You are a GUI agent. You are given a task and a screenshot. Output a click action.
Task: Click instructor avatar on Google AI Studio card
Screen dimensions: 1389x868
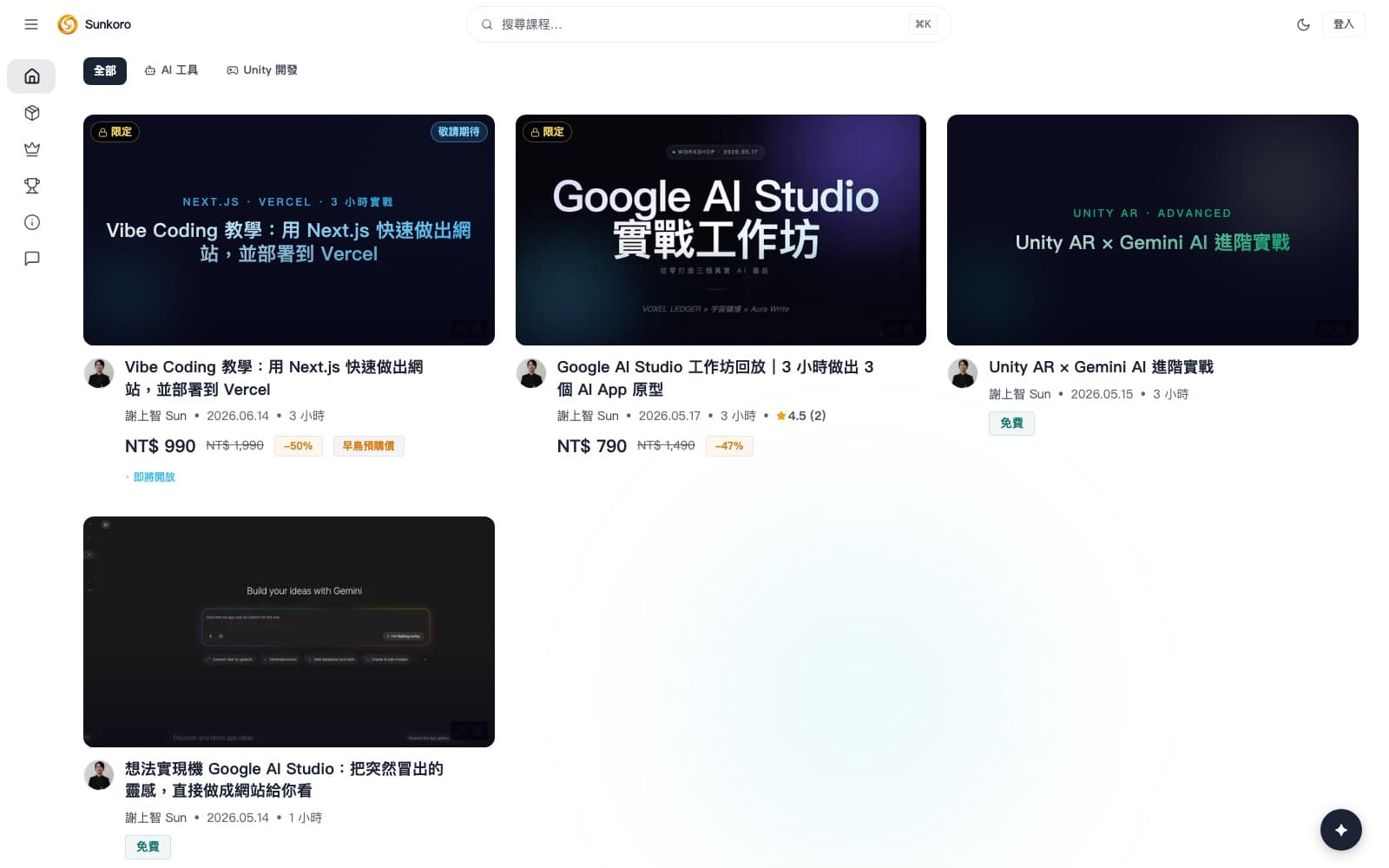[531, 373]
